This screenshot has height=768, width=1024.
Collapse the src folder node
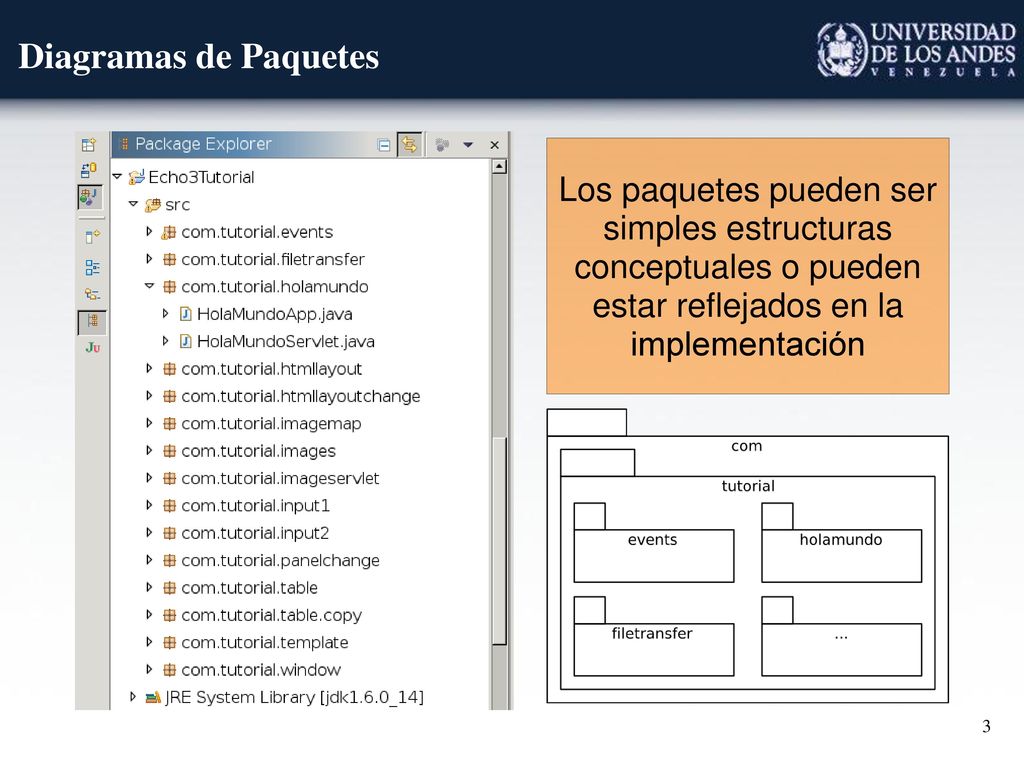(x=133, y=204)
